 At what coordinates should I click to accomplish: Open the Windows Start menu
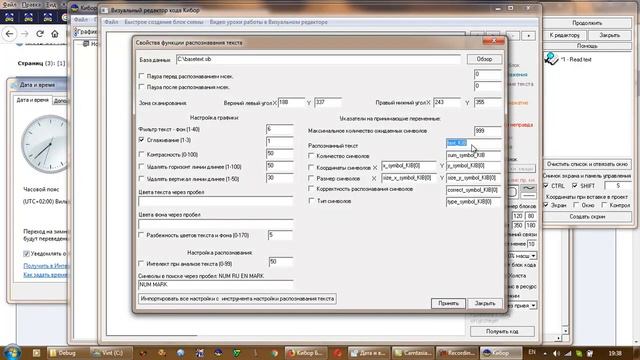click(12, 352)
